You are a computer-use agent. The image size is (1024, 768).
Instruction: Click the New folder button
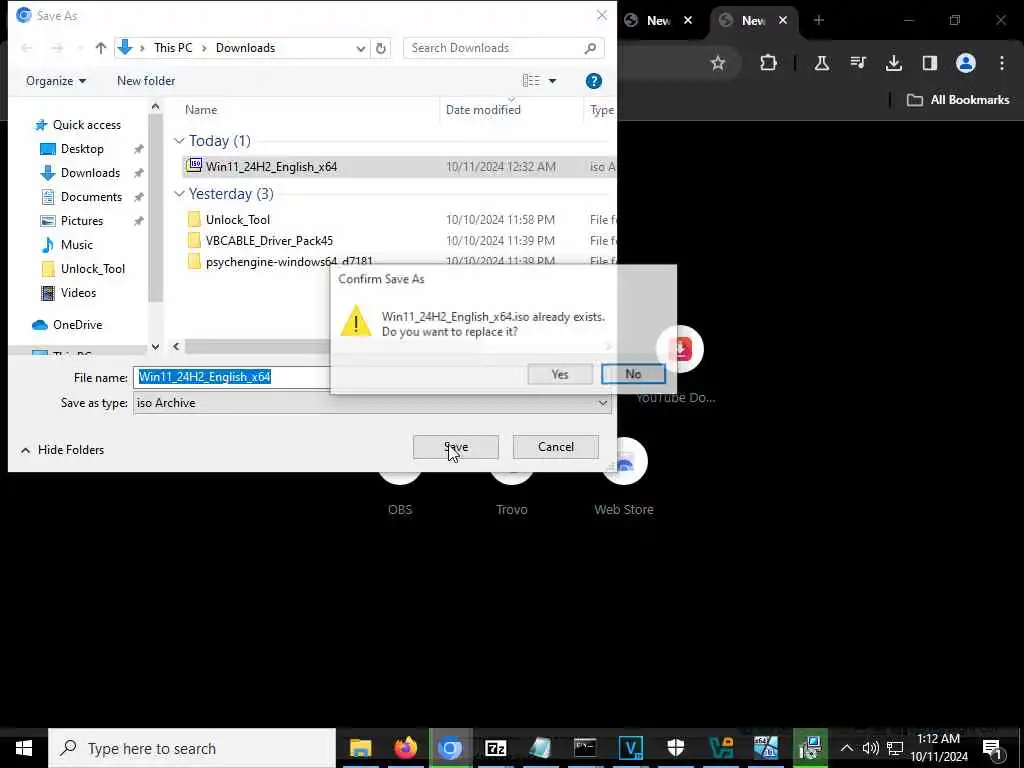coord(146,81)
